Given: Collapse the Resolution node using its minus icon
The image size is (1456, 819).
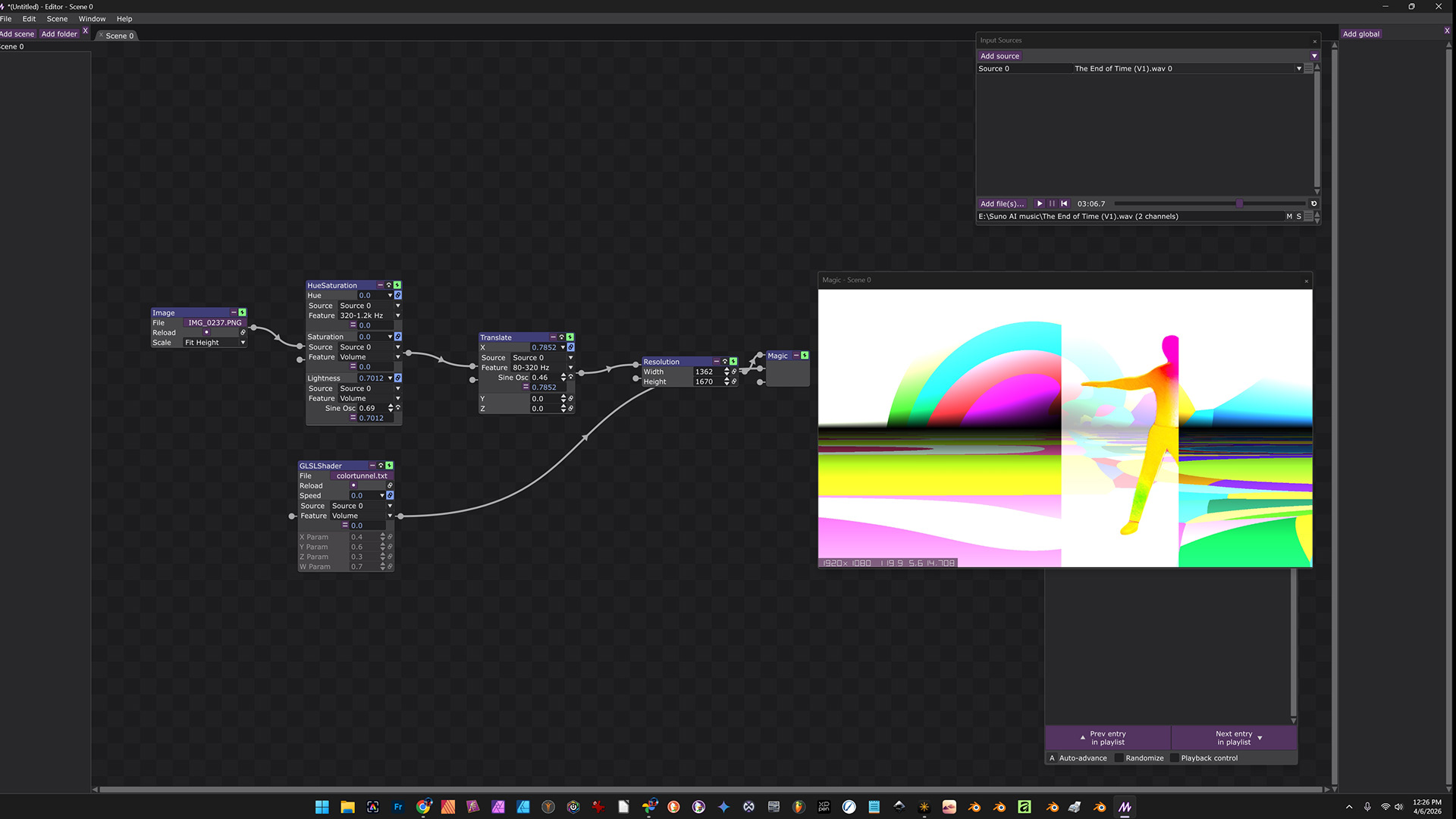Looking at the screenshot, I should pos(716,362).
